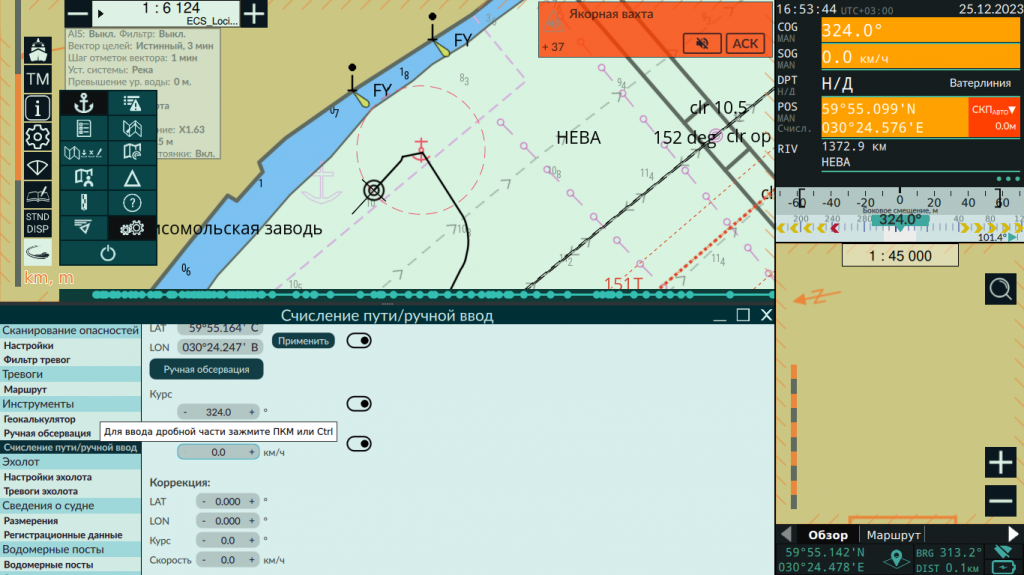Acknowledge alarm with ACK button

tap(745, 44)
